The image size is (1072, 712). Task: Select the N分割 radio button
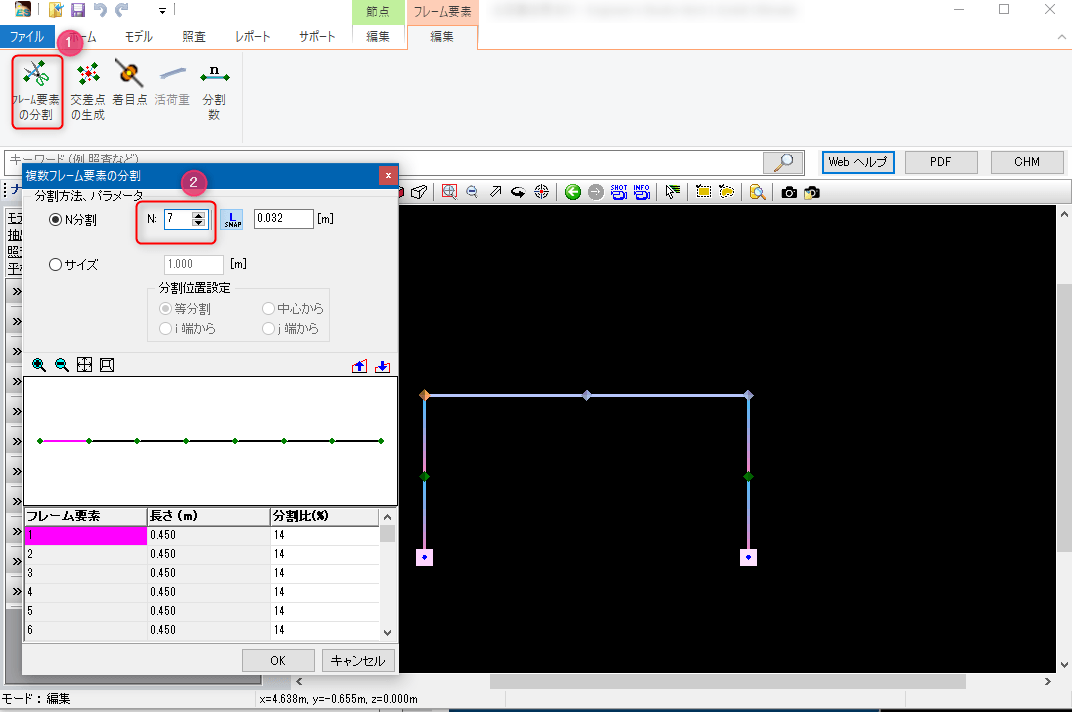click(x=56, y=219)
